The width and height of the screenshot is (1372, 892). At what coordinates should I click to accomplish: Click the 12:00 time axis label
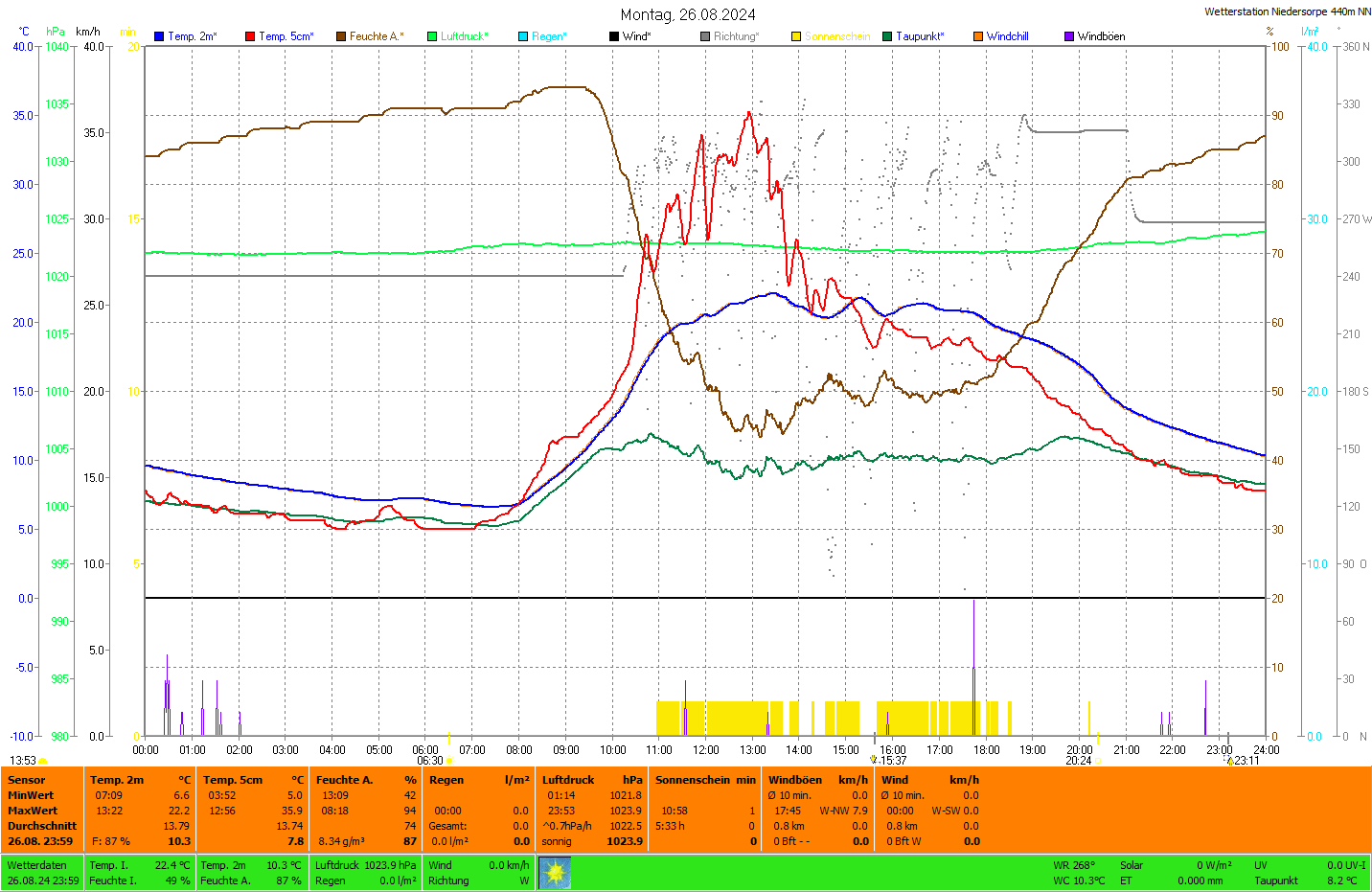pyautogui.click(x=706, y=750)
